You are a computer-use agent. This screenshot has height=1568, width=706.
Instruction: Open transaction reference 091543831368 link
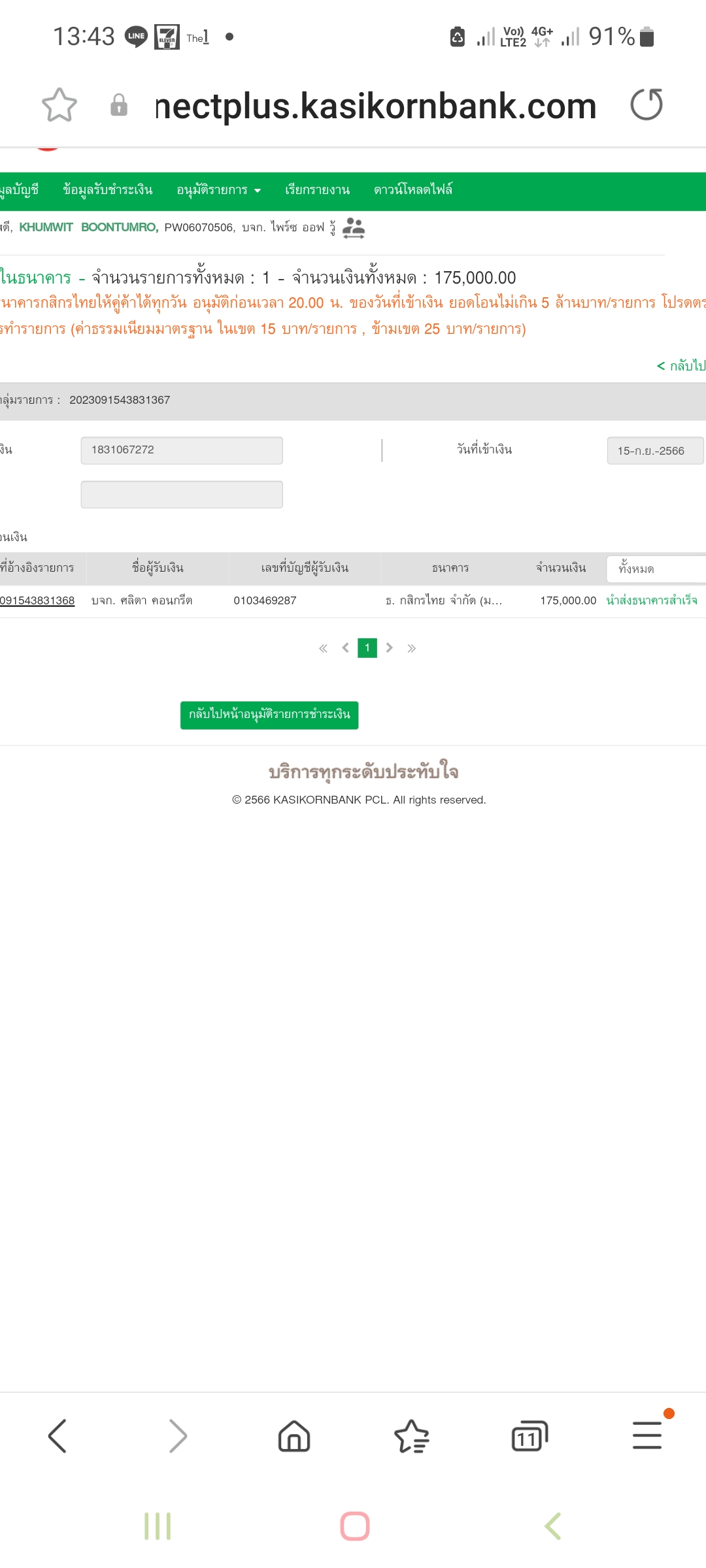pyautogui.click(x=37, y=600)
